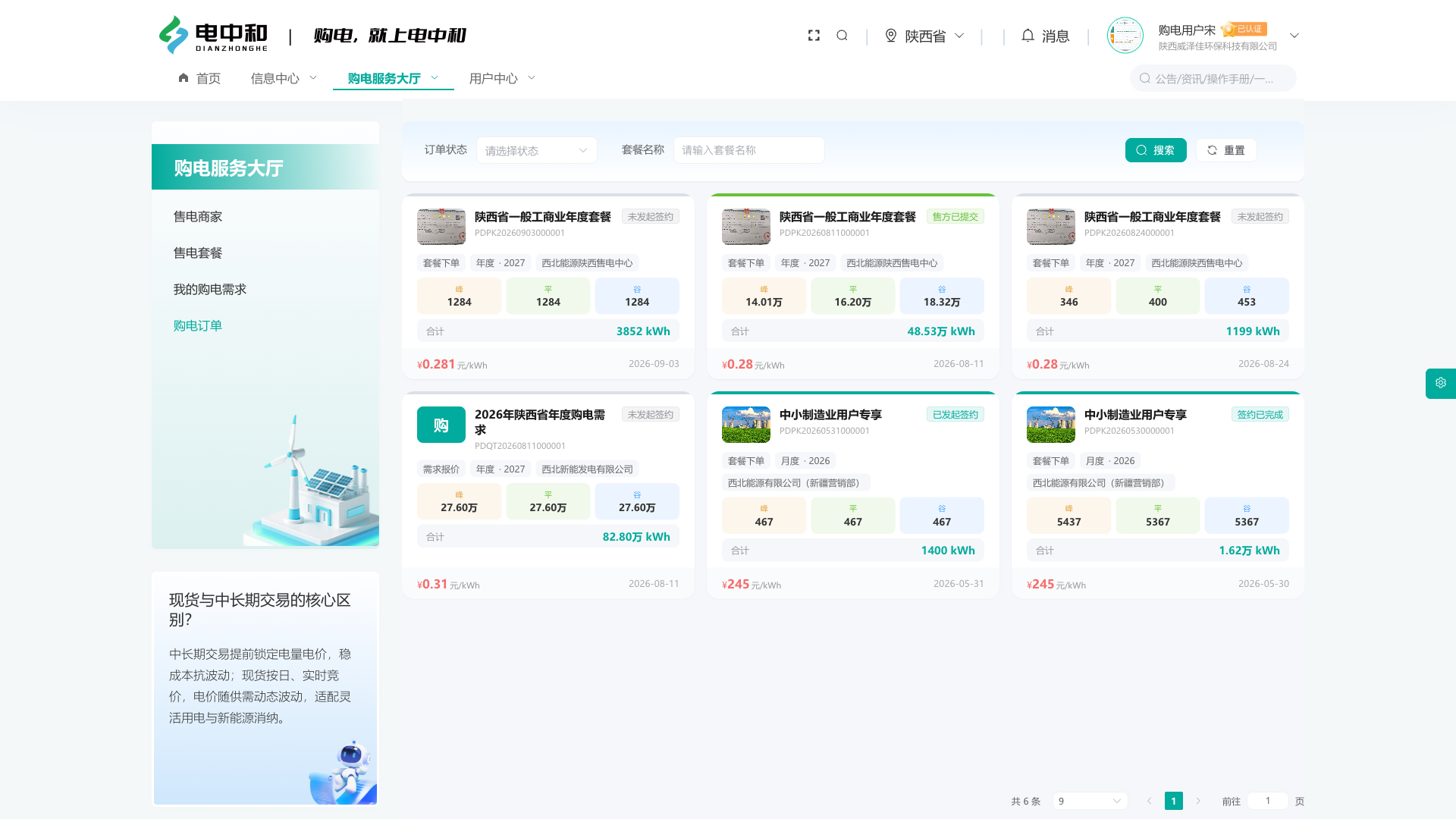Click the green 购 icon on 2026年陕西省年度购电需求 card
Screen dimensions: 1456x819
pyautogui.click(x=441, y=425)
